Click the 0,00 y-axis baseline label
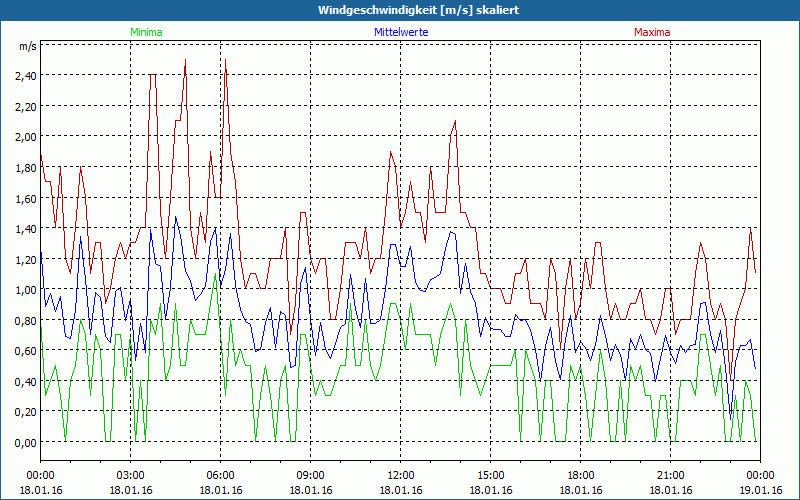Image resolution: width=800 pixels, height=500 pixels. tap(24, 443)
